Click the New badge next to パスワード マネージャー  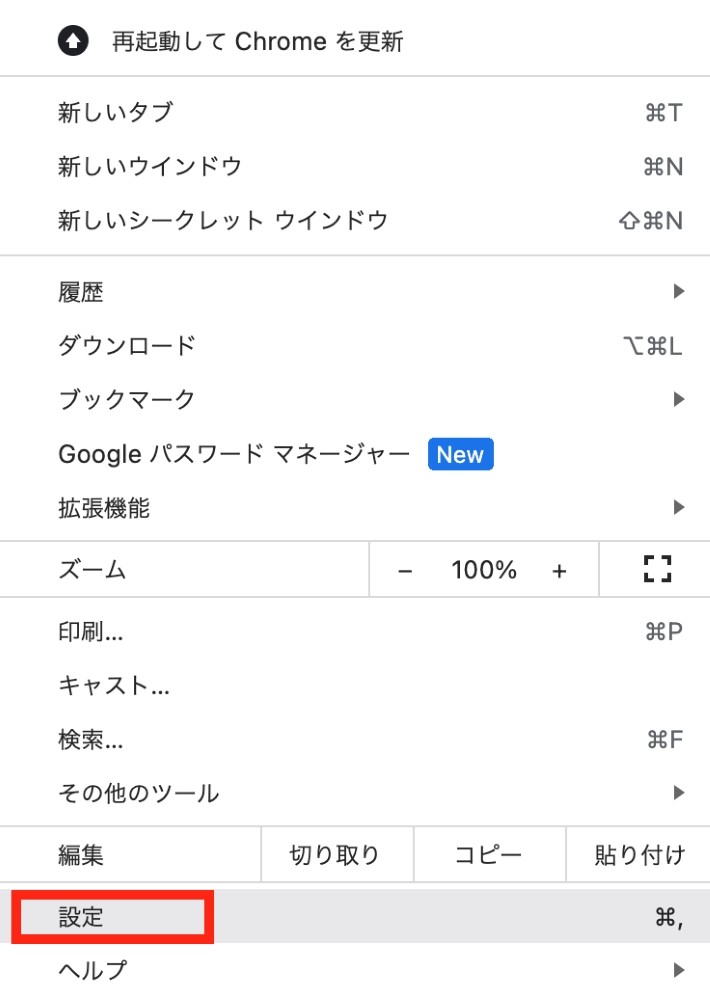tap(461, 454)
